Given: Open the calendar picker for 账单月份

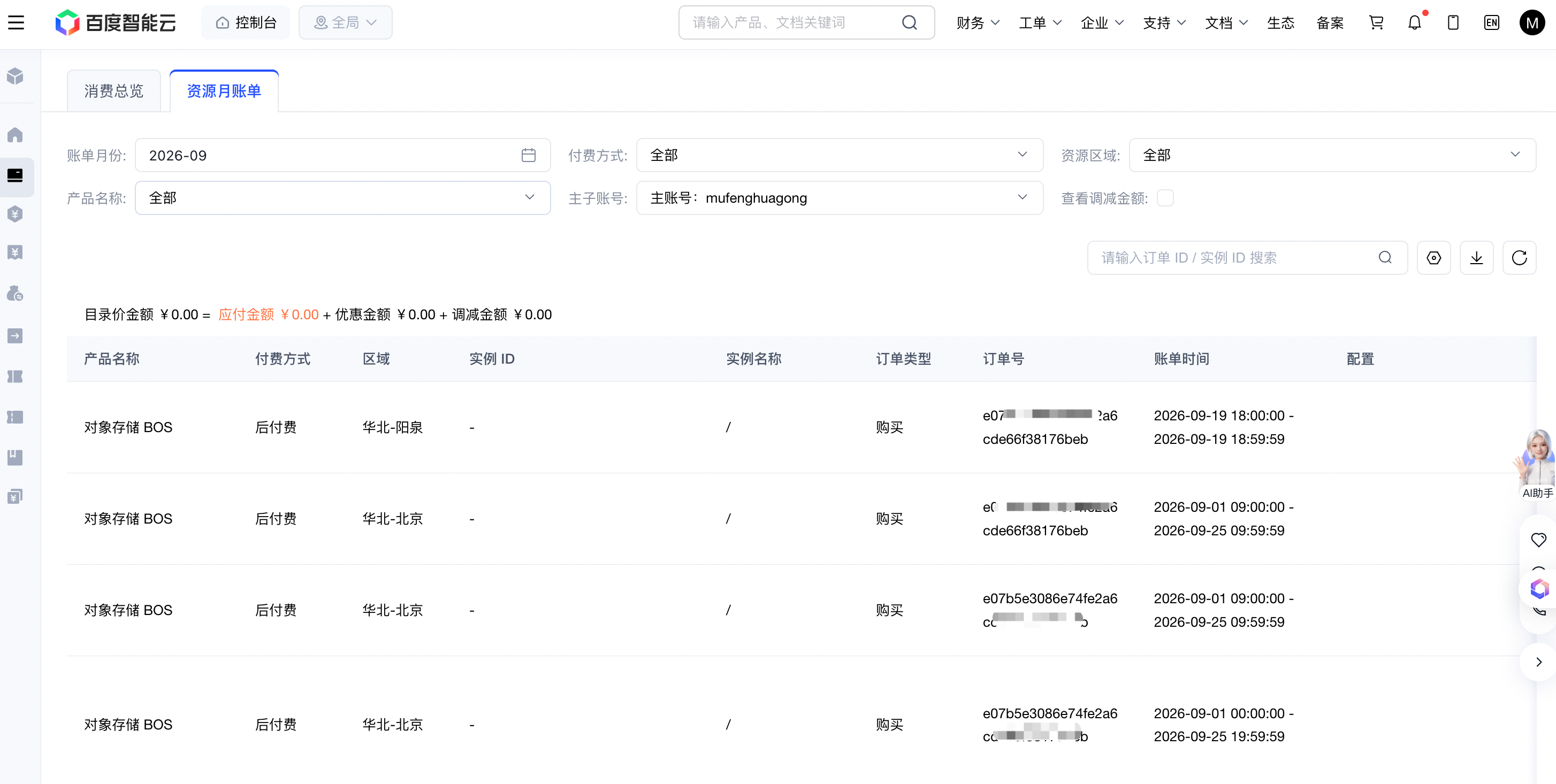Looking at the screenshot, I should 529,155.
